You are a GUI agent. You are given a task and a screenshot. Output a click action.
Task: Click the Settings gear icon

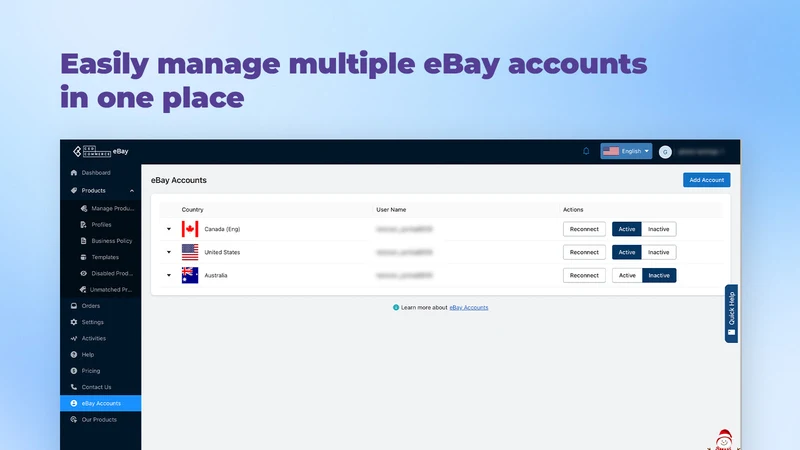tap(74, 322)
